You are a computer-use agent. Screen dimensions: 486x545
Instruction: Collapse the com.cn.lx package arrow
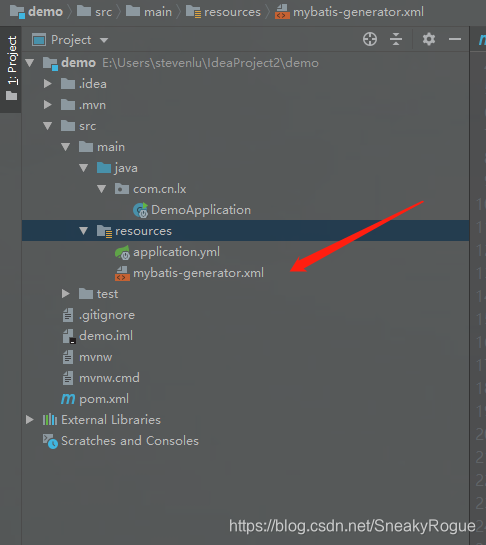102,189
